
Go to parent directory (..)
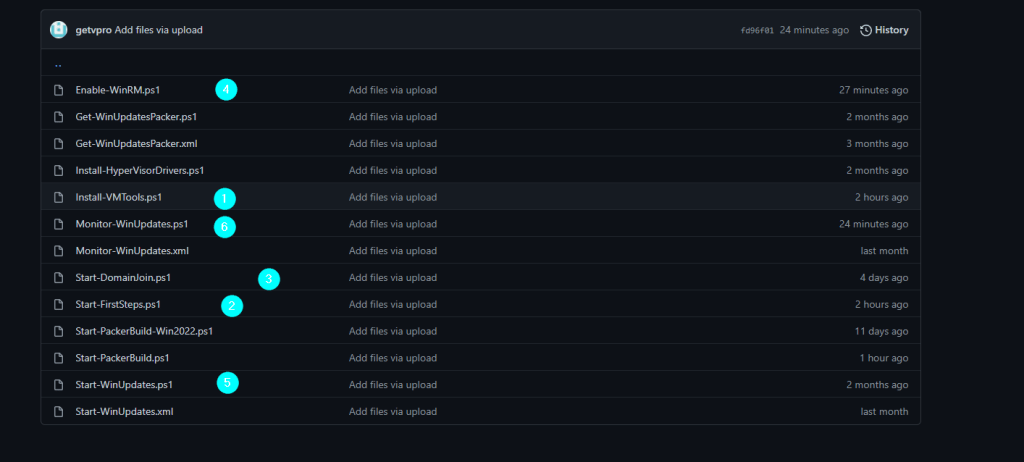tap(58, 63)
